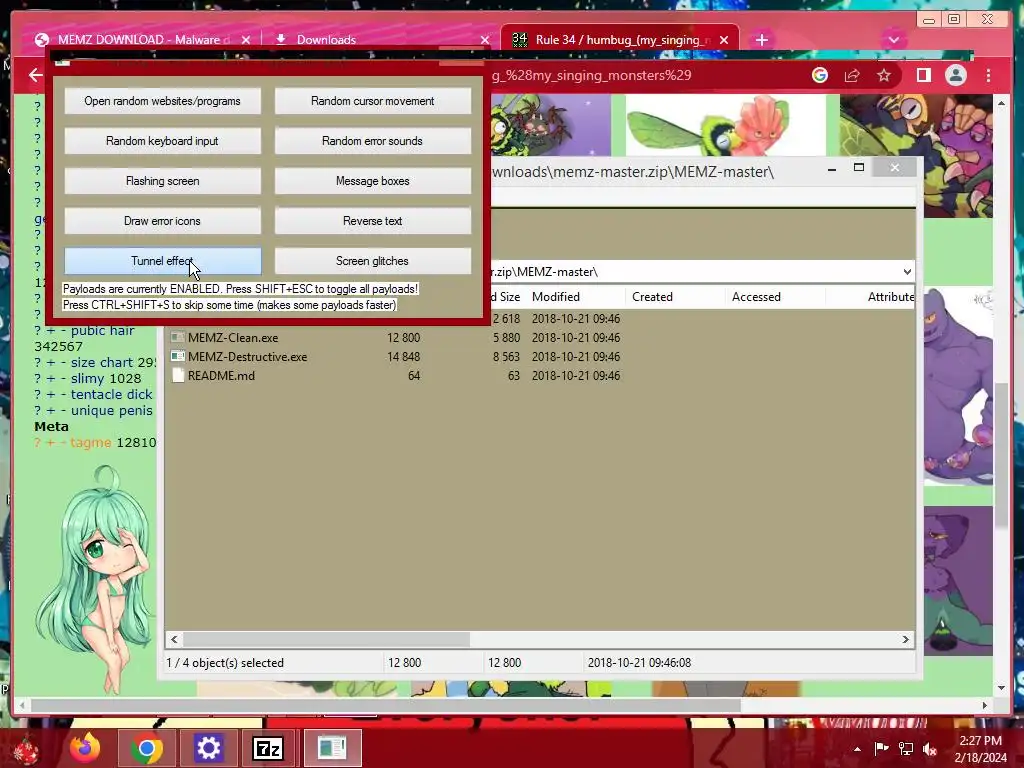
Task: Click the Google icon in the address bar
Action: [820, 76]
